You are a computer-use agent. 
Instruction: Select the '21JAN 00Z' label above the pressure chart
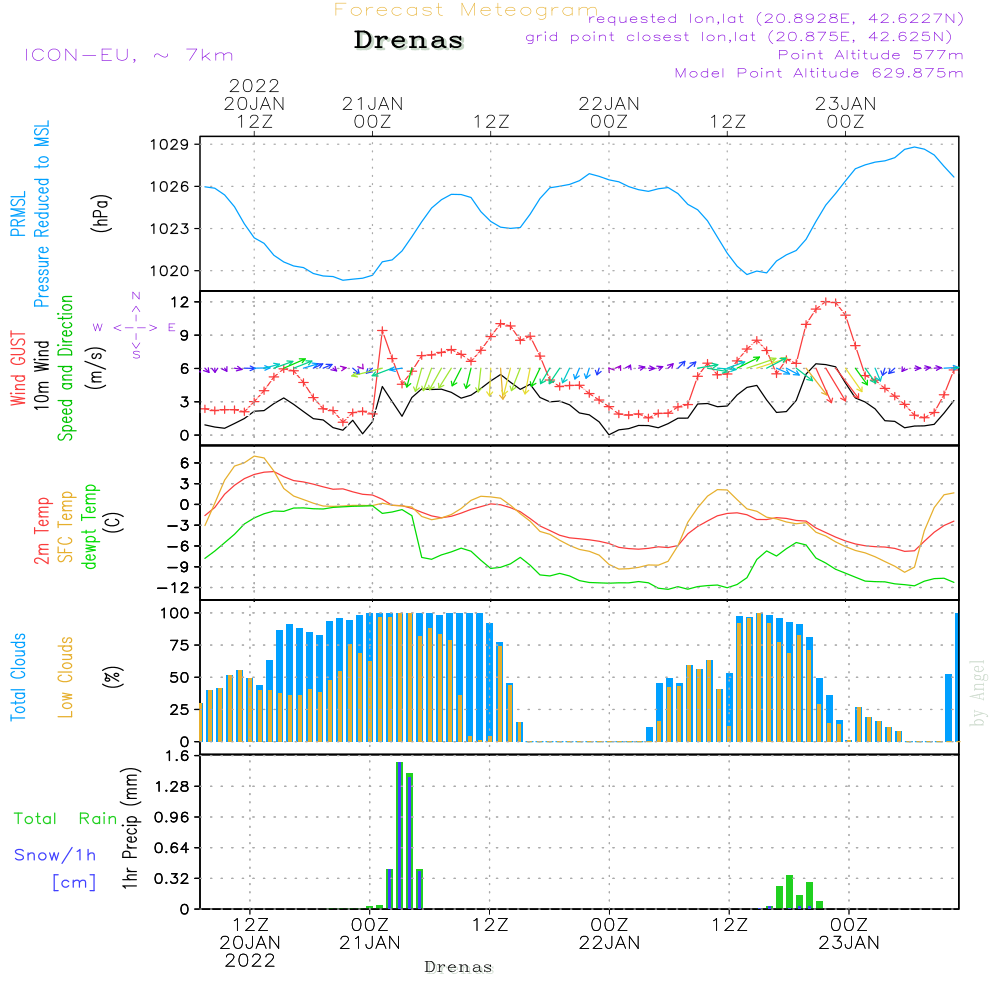pos(372,112)
